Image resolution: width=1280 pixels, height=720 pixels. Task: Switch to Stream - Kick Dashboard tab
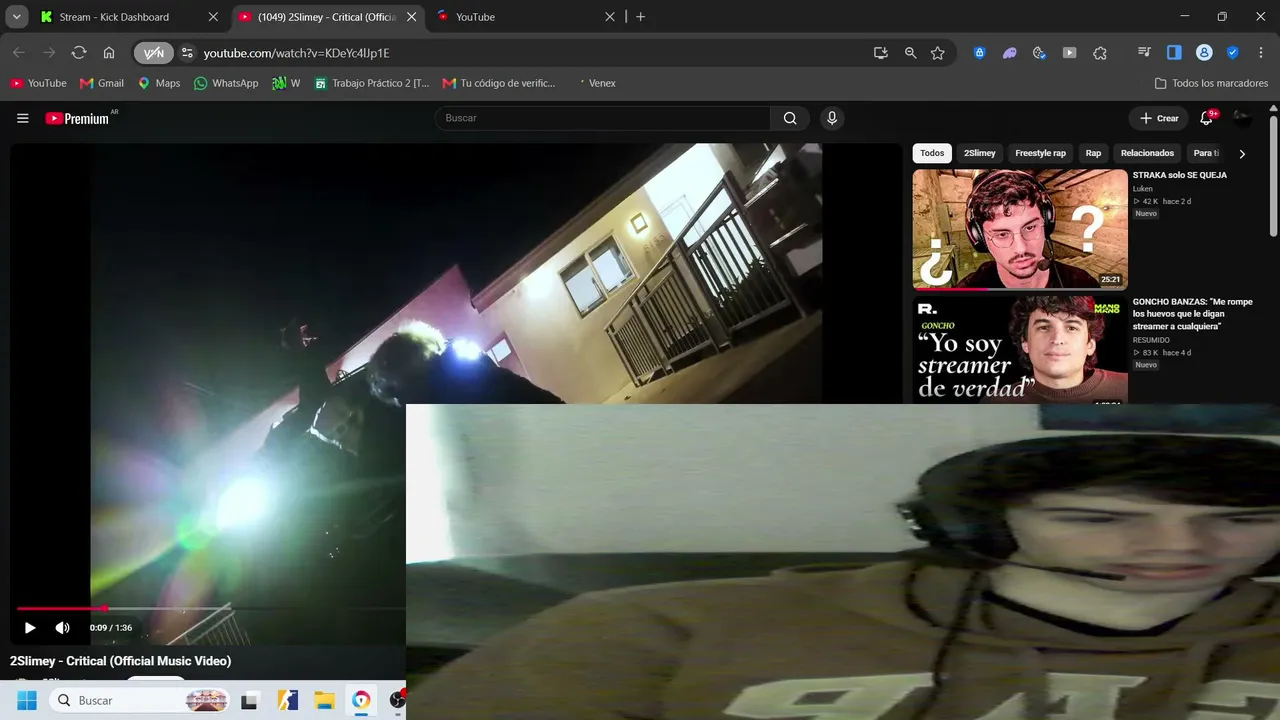tap(128, 17)
